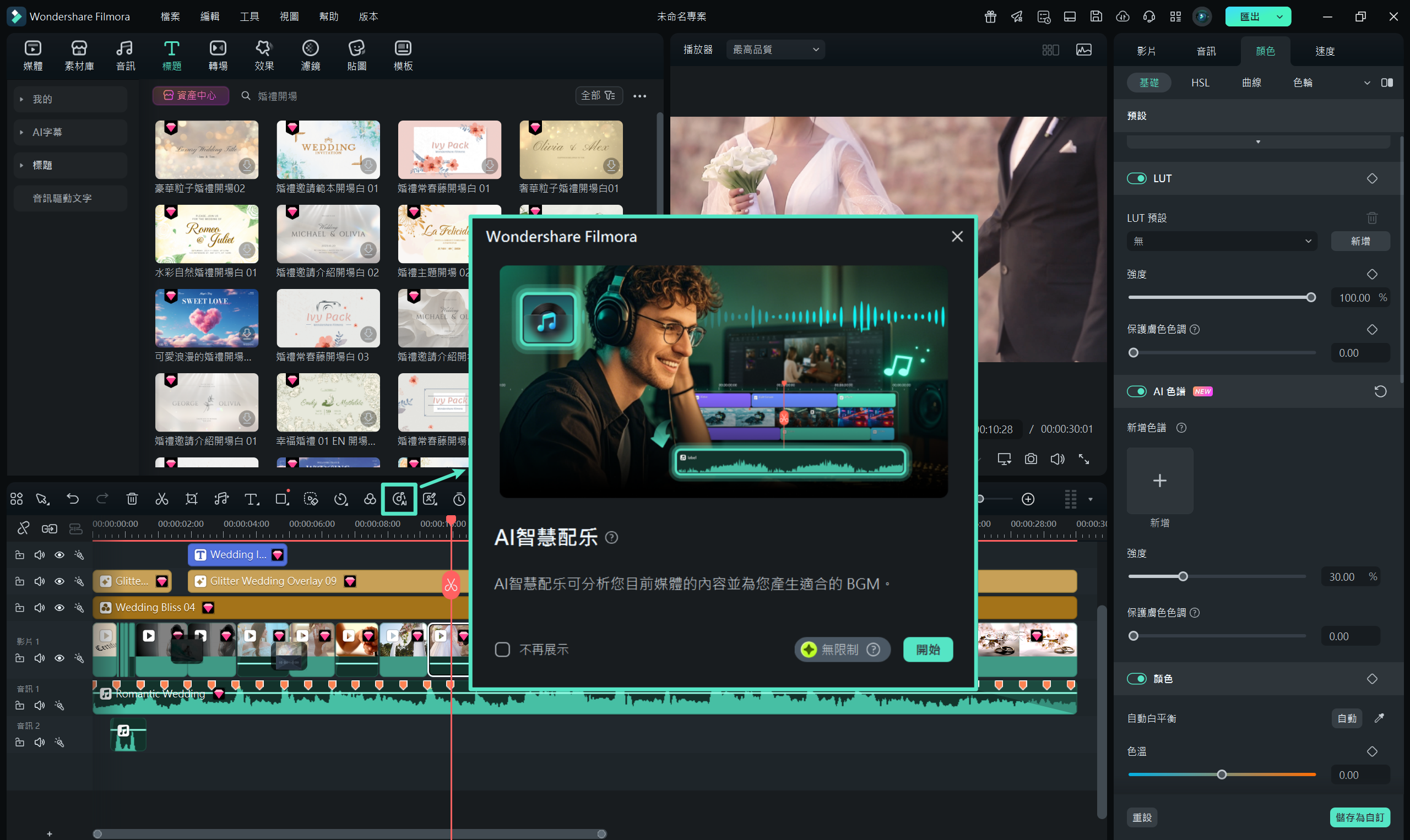Click the fullscreen expand icon under preview
The image size is (1410, 840).
(1084, 459)
